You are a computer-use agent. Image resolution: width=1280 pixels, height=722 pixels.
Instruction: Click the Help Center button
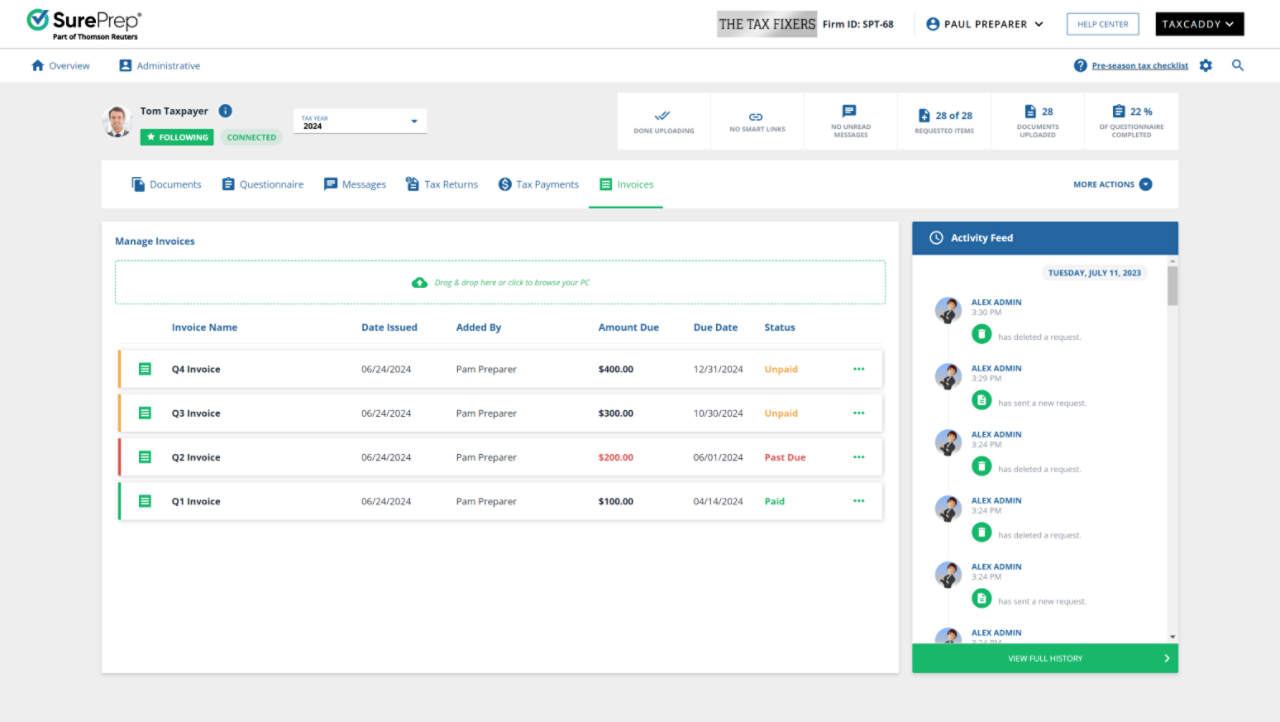point(1102,24)
